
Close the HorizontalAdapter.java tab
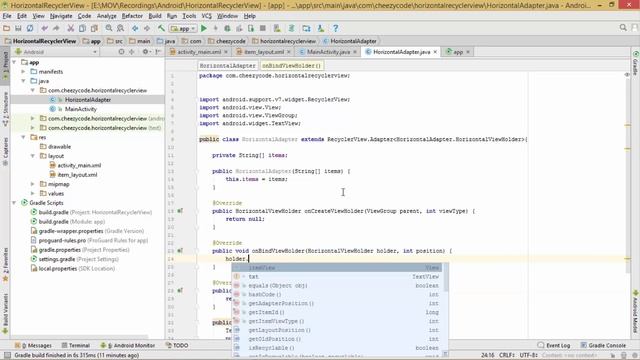point(435,52)
